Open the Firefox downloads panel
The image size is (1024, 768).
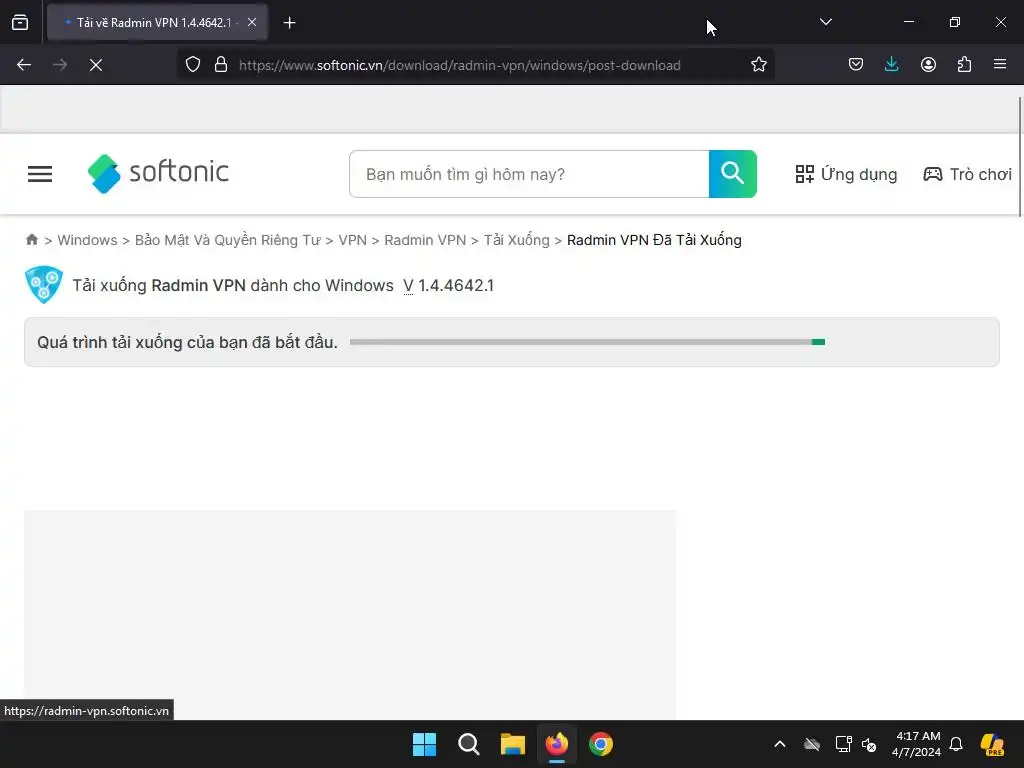pyautogui.click(x=891, y=65)
